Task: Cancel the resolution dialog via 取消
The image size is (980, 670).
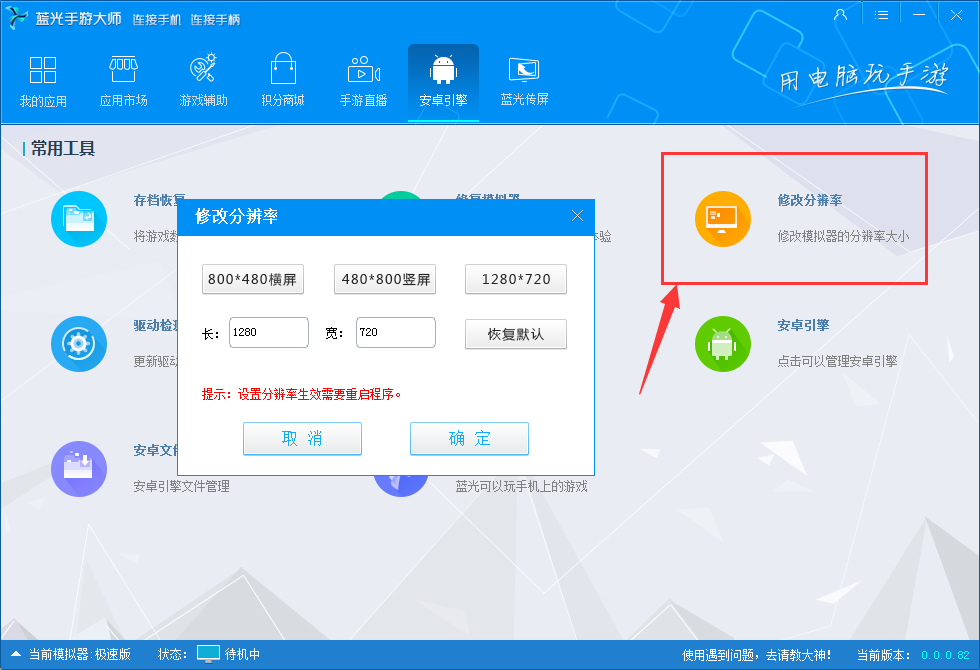Action: pyautogui.click(x=302, y=438)
